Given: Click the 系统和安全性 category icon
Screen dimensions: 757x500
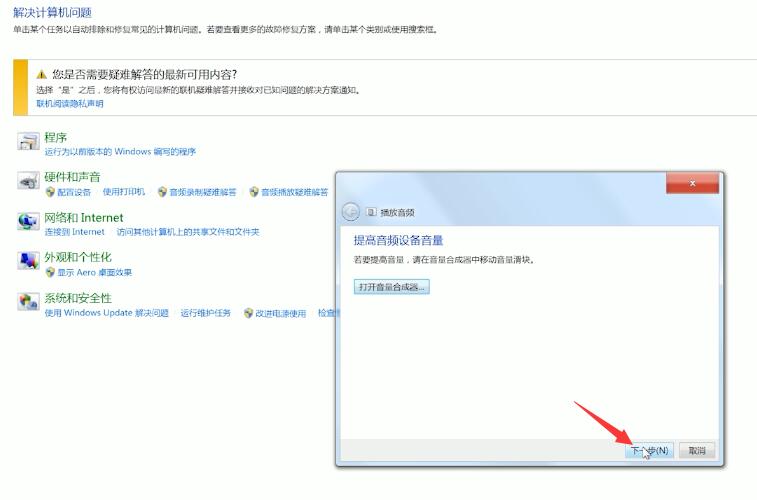Looking at the screenshot, I should pyautogui.click(x=28, y=301).
